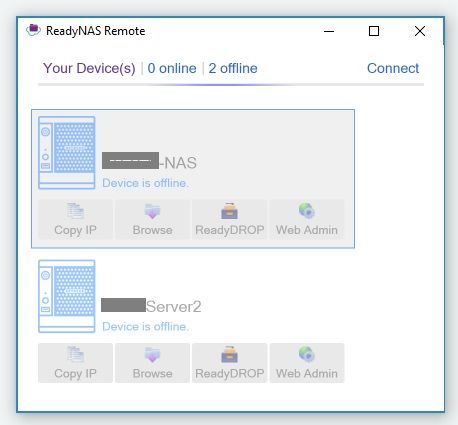Open ReadyDROP for the -NAS device
Image resolution: width=458 pixels, height=425 pixels.
coord(229,219)
